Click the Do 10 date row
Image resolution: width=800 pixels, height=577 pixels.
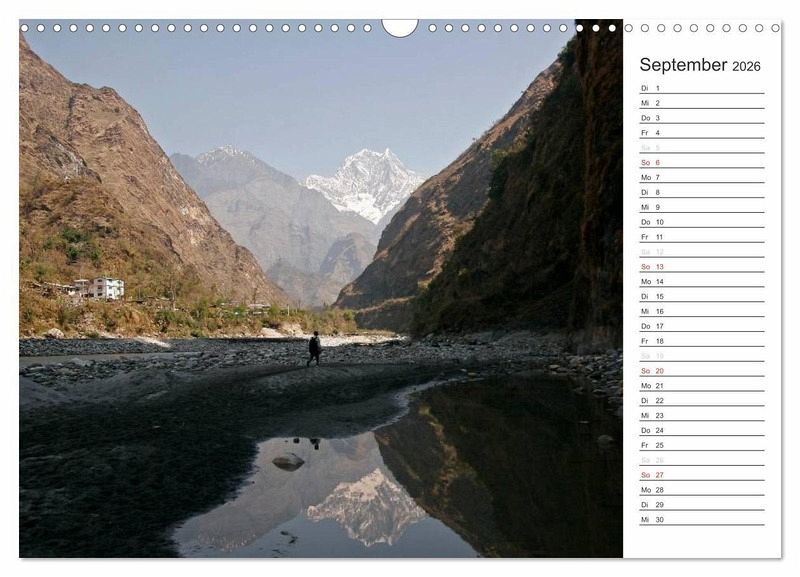coord(702,222)
